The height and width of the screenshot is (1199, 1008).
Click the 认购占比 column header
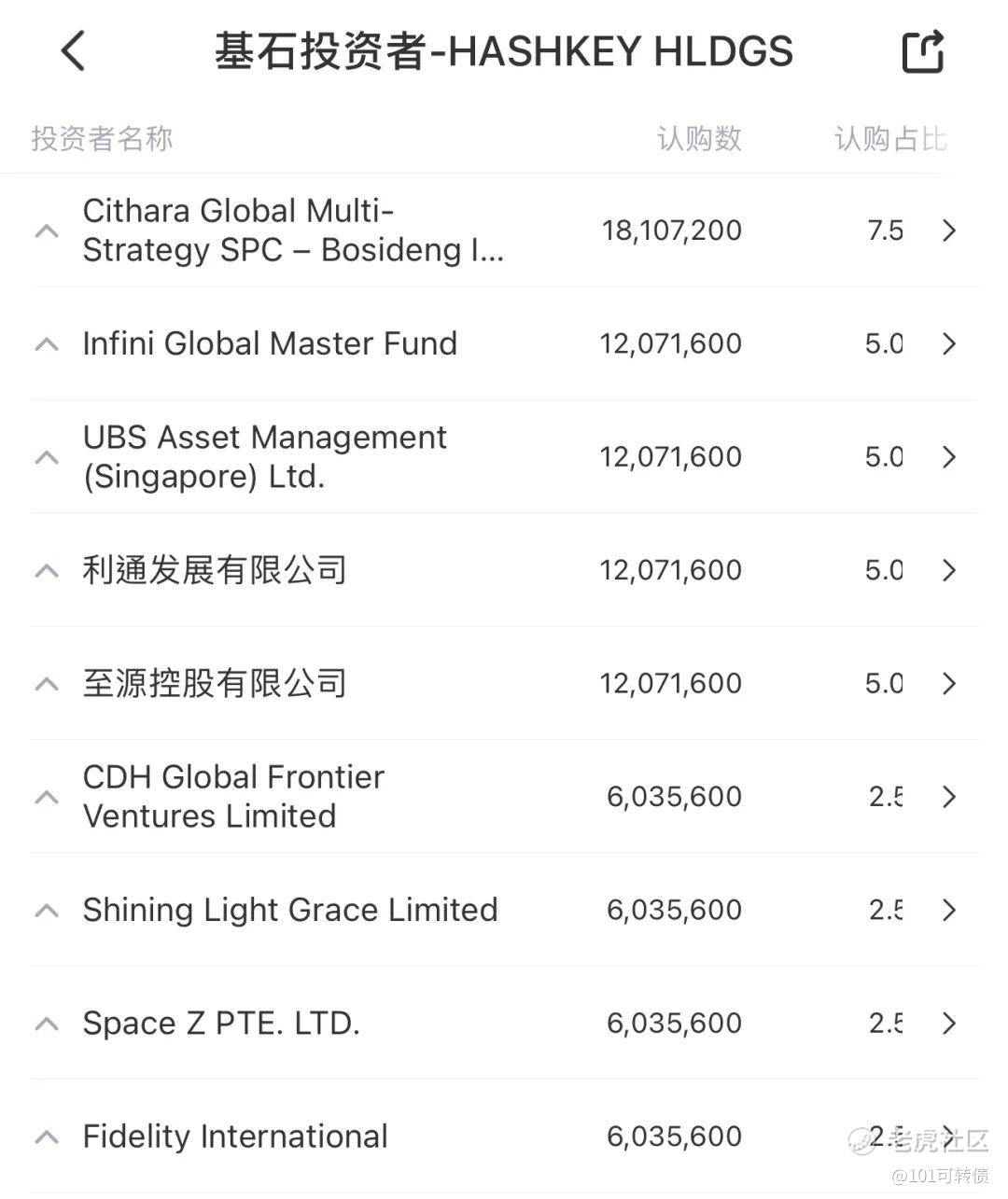tap(889, 139)
